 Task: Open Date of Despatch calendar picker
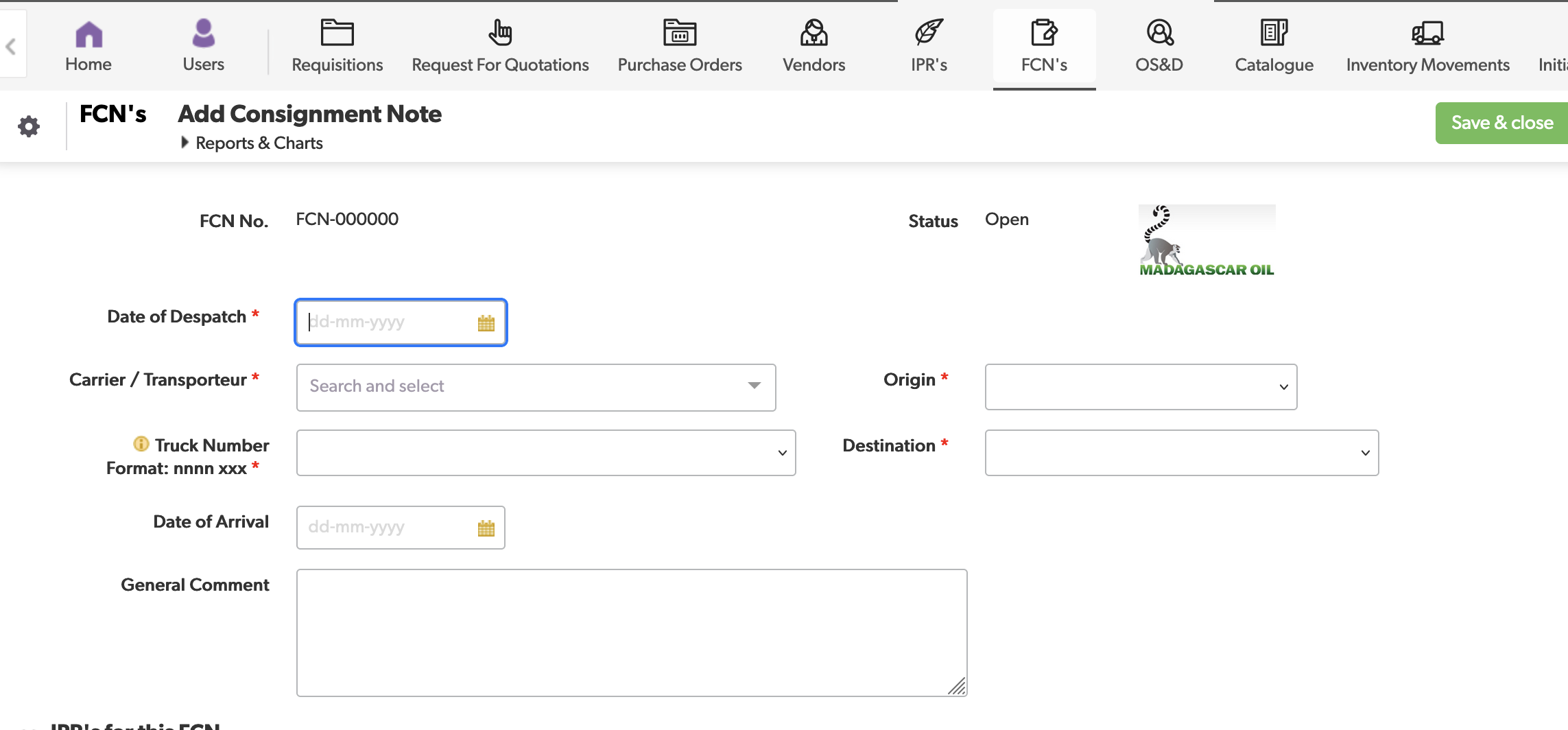[x=486, y=323]
